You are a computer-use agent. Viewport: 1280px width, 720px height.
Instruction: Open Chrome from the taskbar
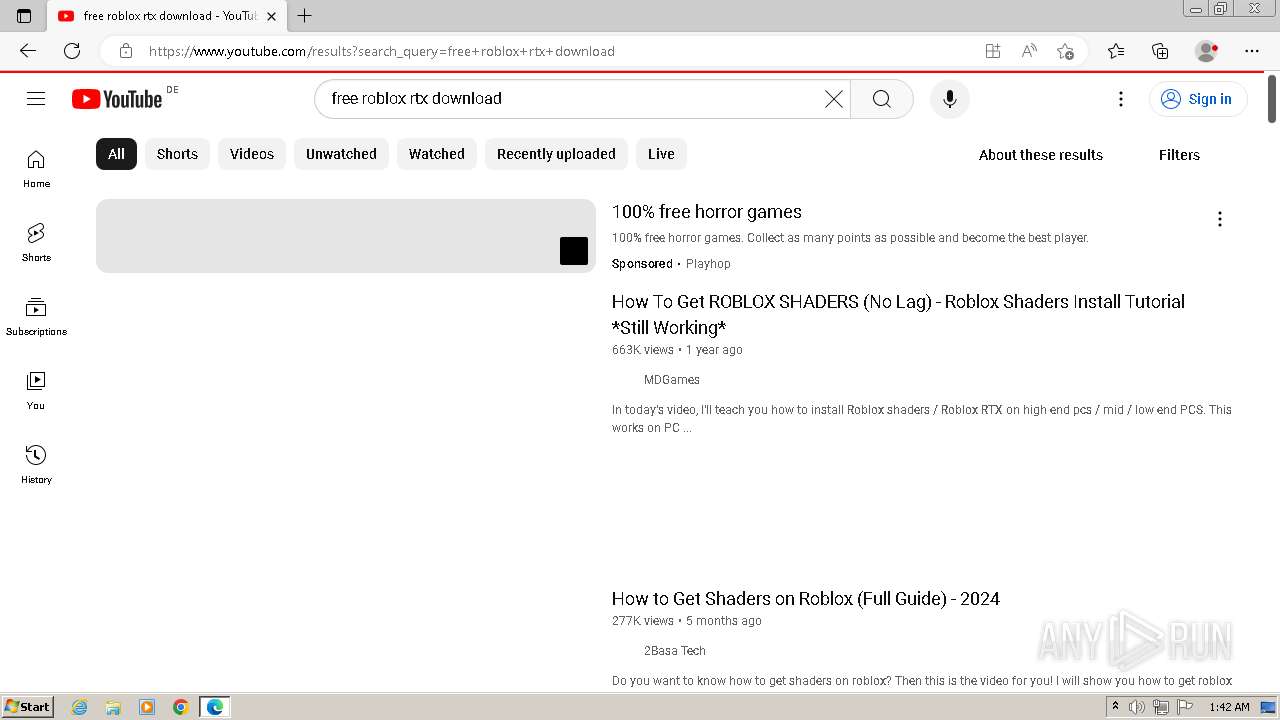[x=181, y=707]
